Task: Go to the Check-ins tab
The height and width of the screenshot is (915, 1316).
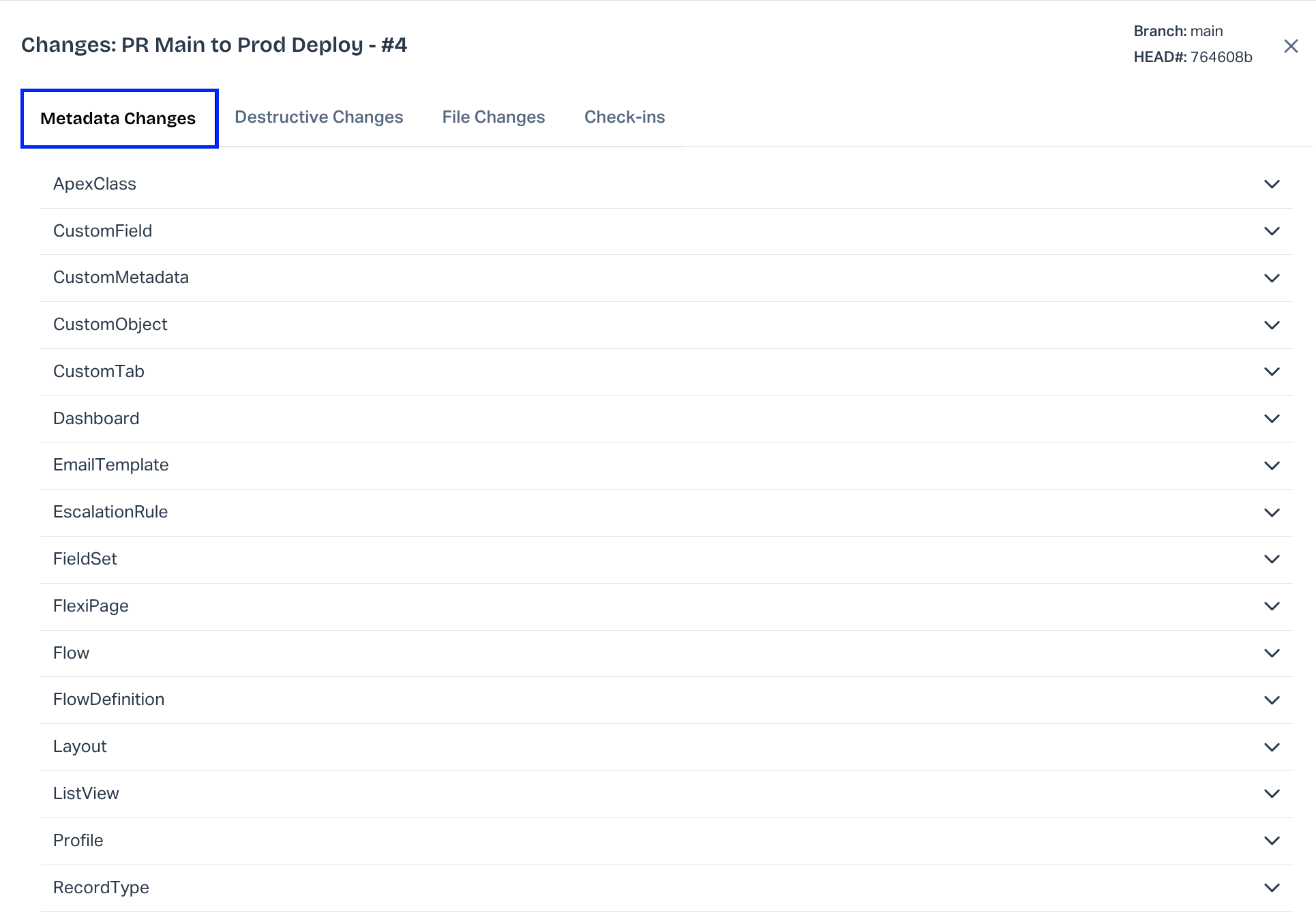Action: 624,117
